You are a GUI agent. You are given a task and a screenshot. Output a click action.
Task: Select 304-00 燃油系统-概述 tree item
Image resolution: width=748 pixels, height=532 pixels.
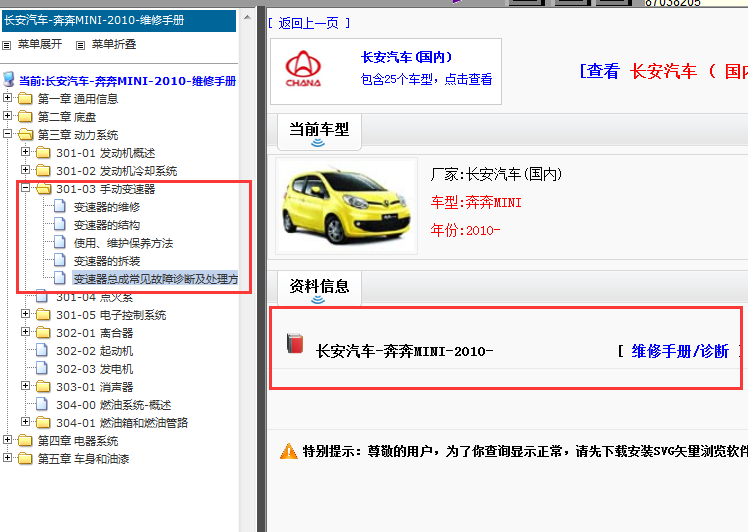point(114,405)
